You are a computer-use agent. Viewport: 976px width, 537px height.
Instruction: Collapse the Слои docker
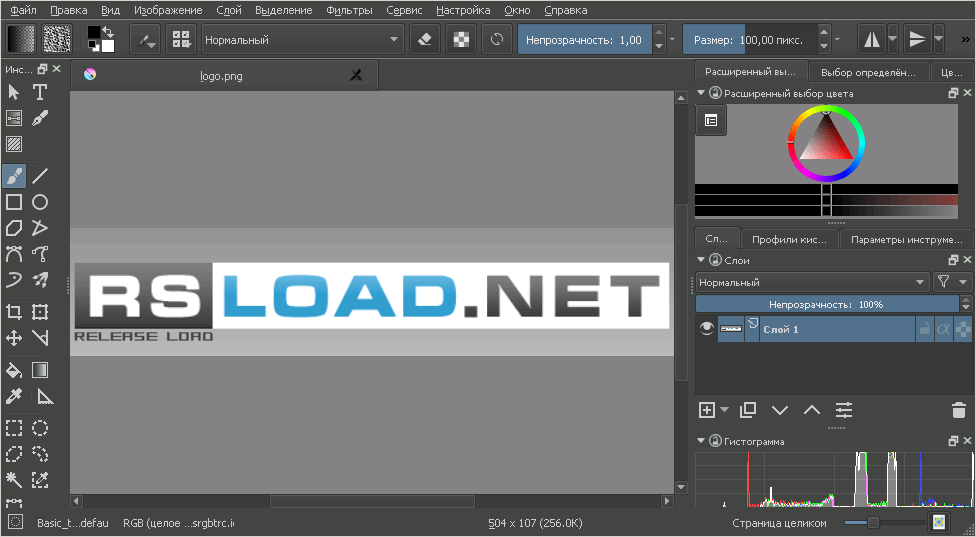(x=701, y=259)
